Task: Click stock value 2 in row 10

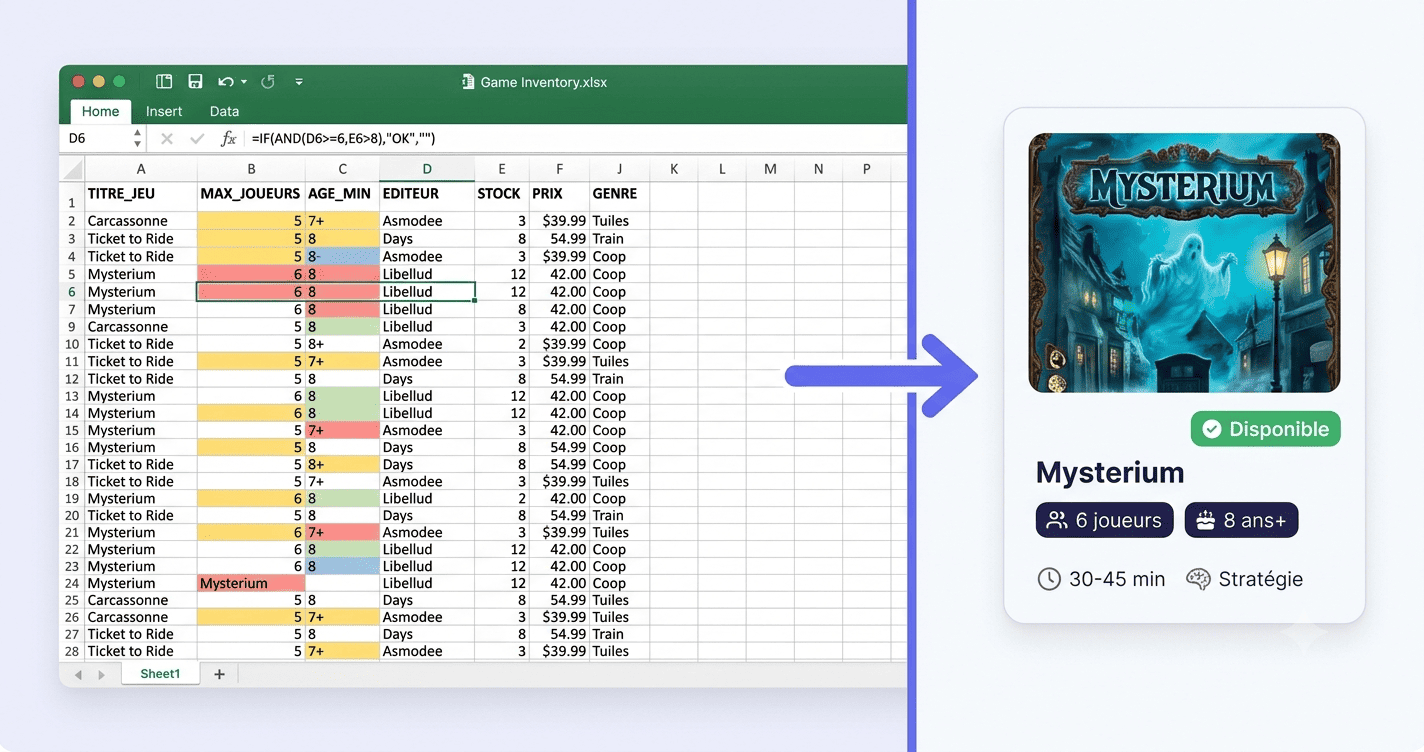Action: (502, 344)
